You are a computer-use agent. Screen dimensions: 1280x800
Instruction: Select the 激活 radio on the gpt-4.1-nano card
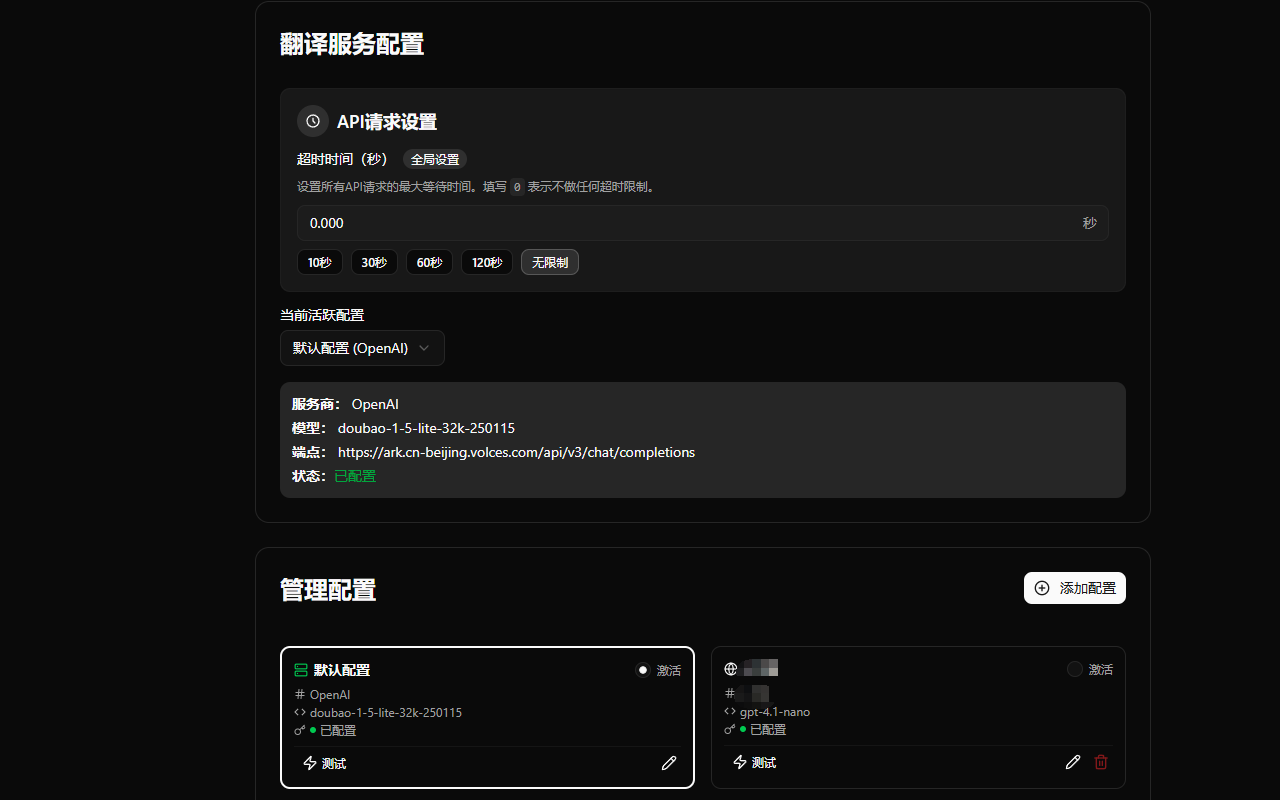point(1074,669)
